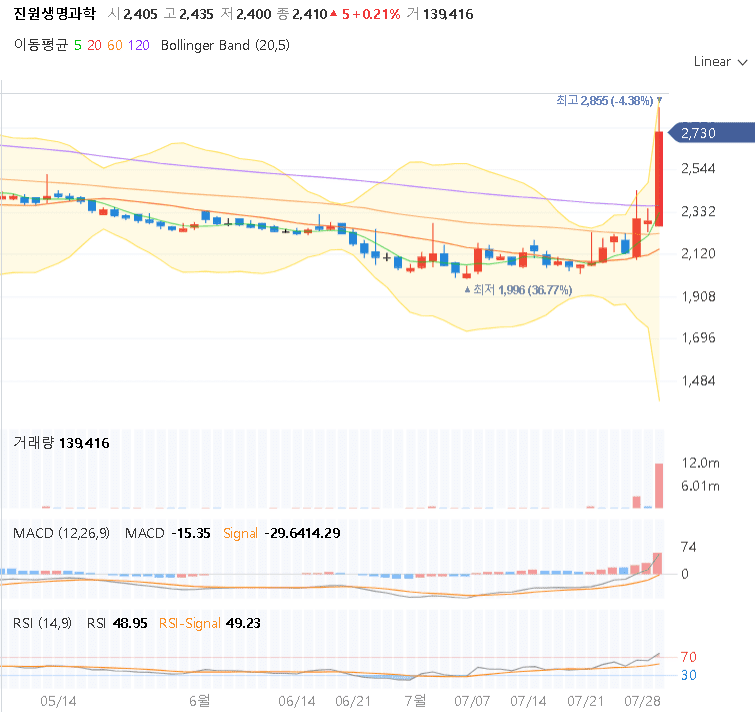Click the tall red candlestick on the latest day
755x712 pixels.
click(659, 178)
